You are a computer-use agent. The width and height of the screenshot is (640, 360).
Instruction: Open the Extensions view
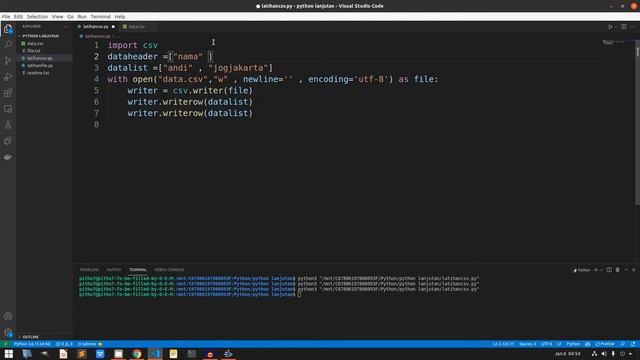pyautogui.click(x=8, y=93)
